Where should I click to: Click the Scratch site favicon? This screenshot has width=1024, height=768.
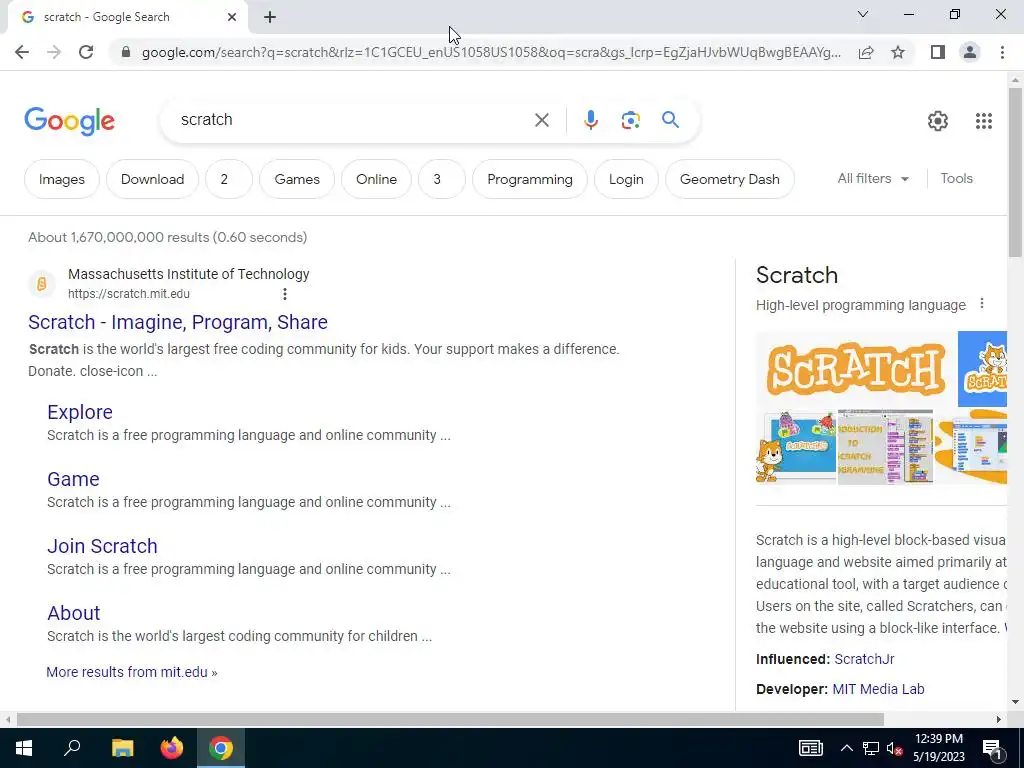click(41, 284)
